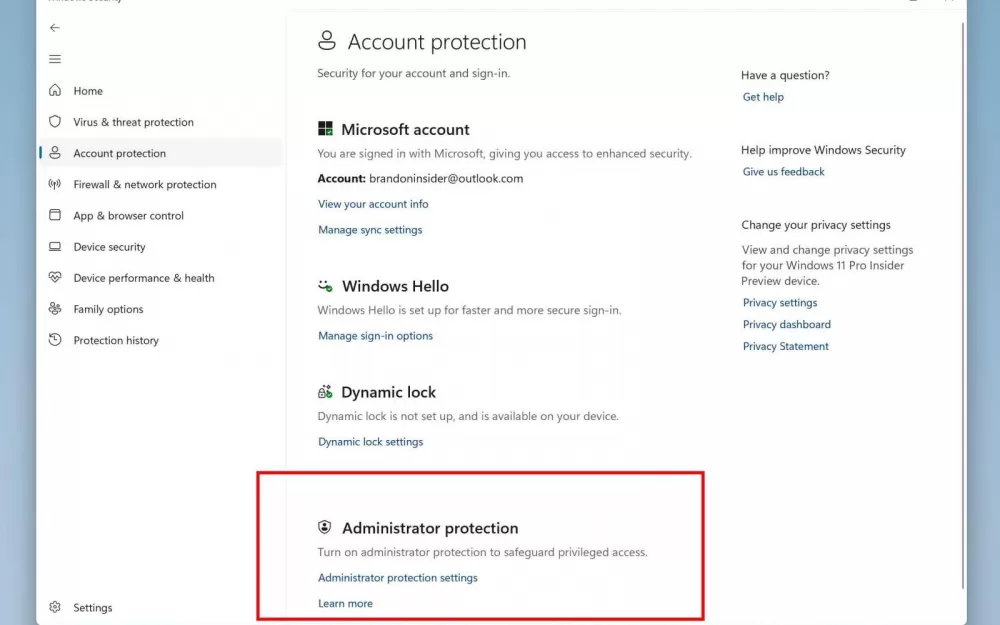
Task: Click 'Help improve Windows Security' heading
Action: coord(823,150)
